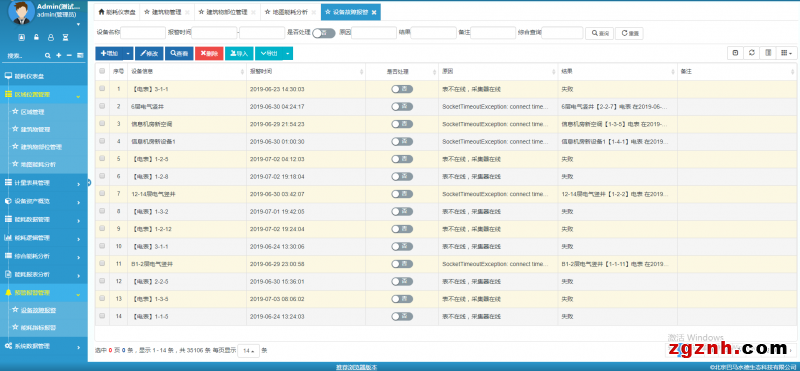Toggle the 是否处理 switch in row 5

coord(402,159)
